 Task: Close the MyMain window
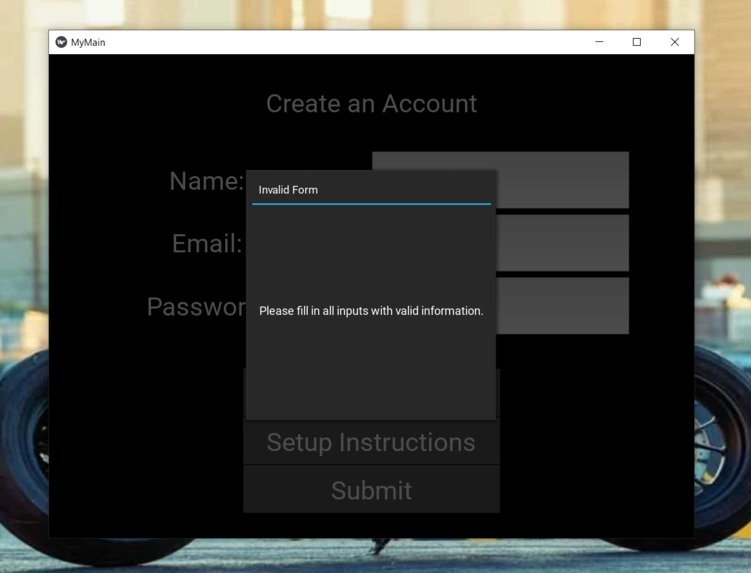pyautogui.click(x=674, y=42)
